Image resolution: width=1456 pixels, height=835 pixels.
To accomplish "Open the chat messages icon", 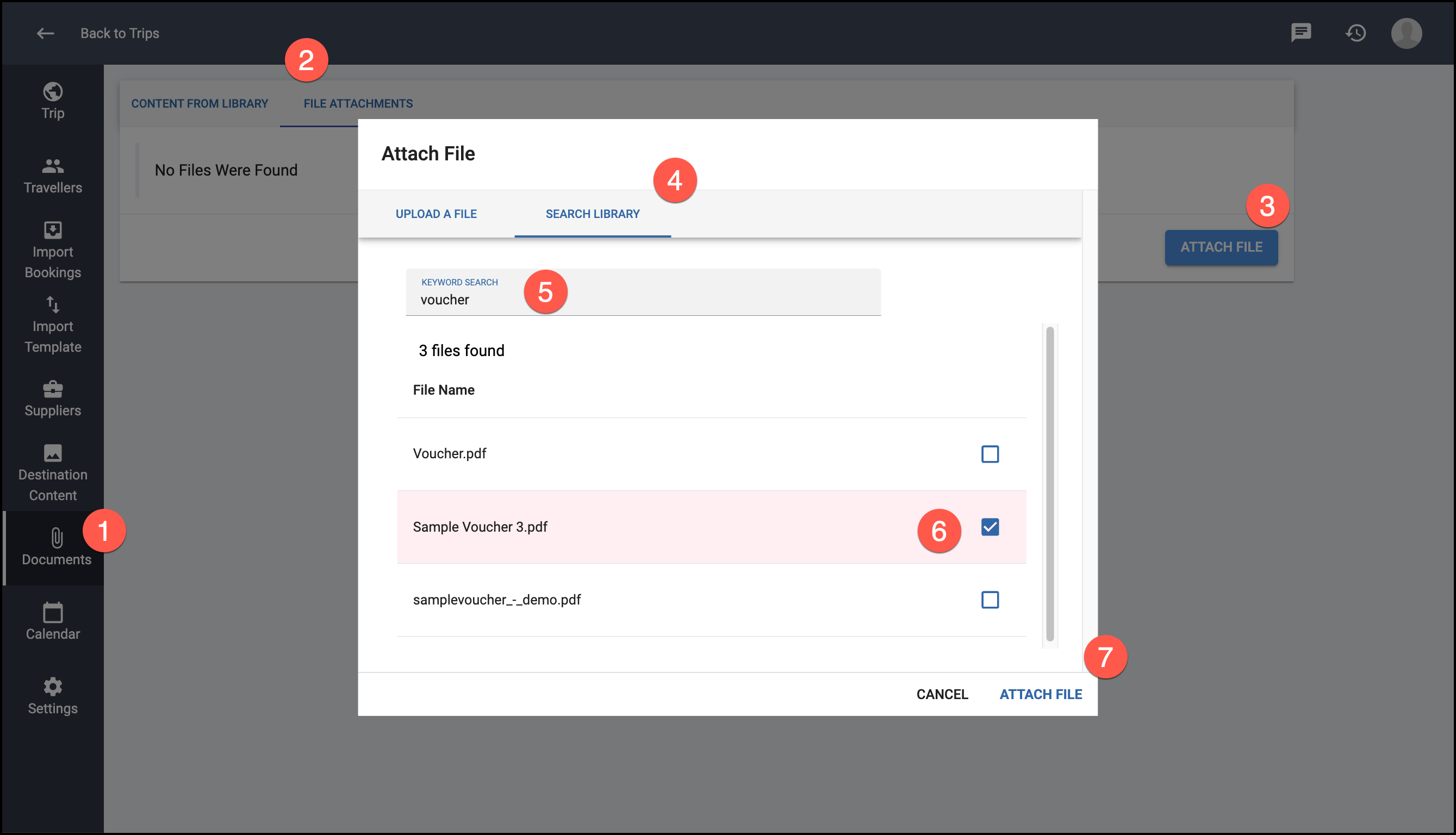I will click(1301, 33).
